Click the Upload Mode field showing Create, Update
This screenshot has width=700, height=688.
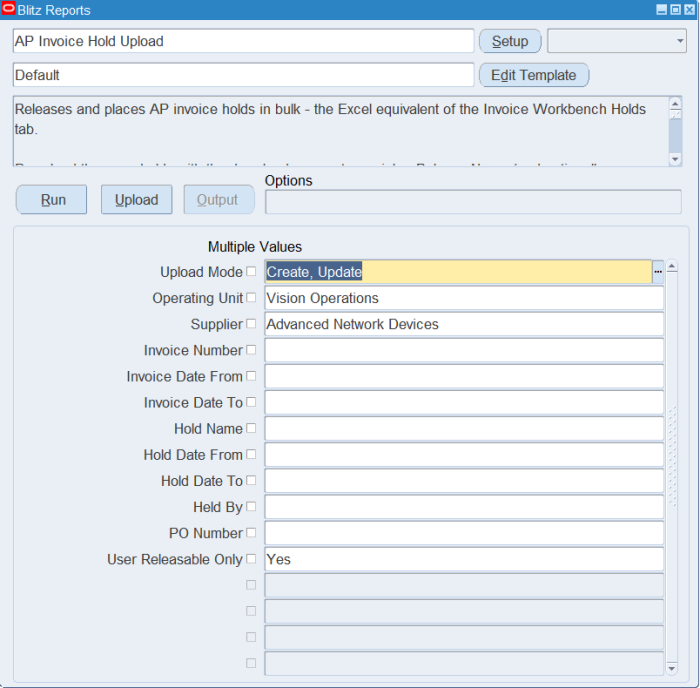(x=458, y=272)
